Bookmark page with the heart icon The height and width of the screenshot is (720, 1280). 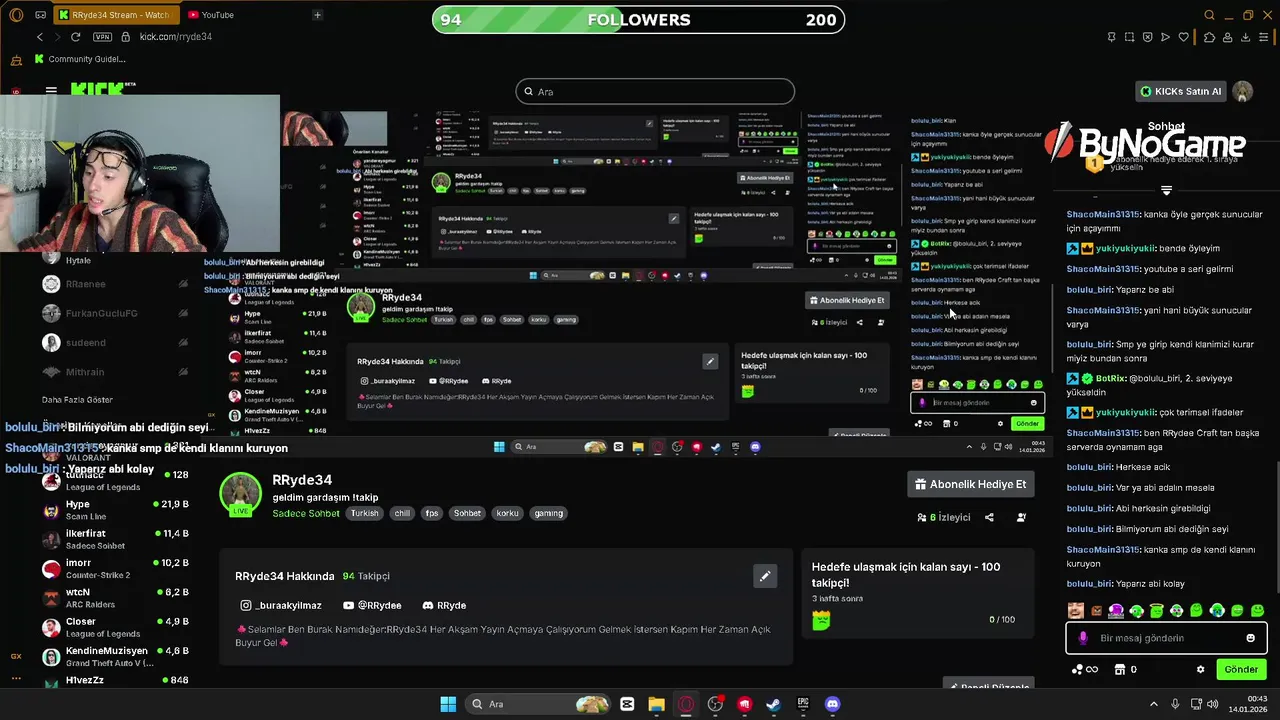1184,37
